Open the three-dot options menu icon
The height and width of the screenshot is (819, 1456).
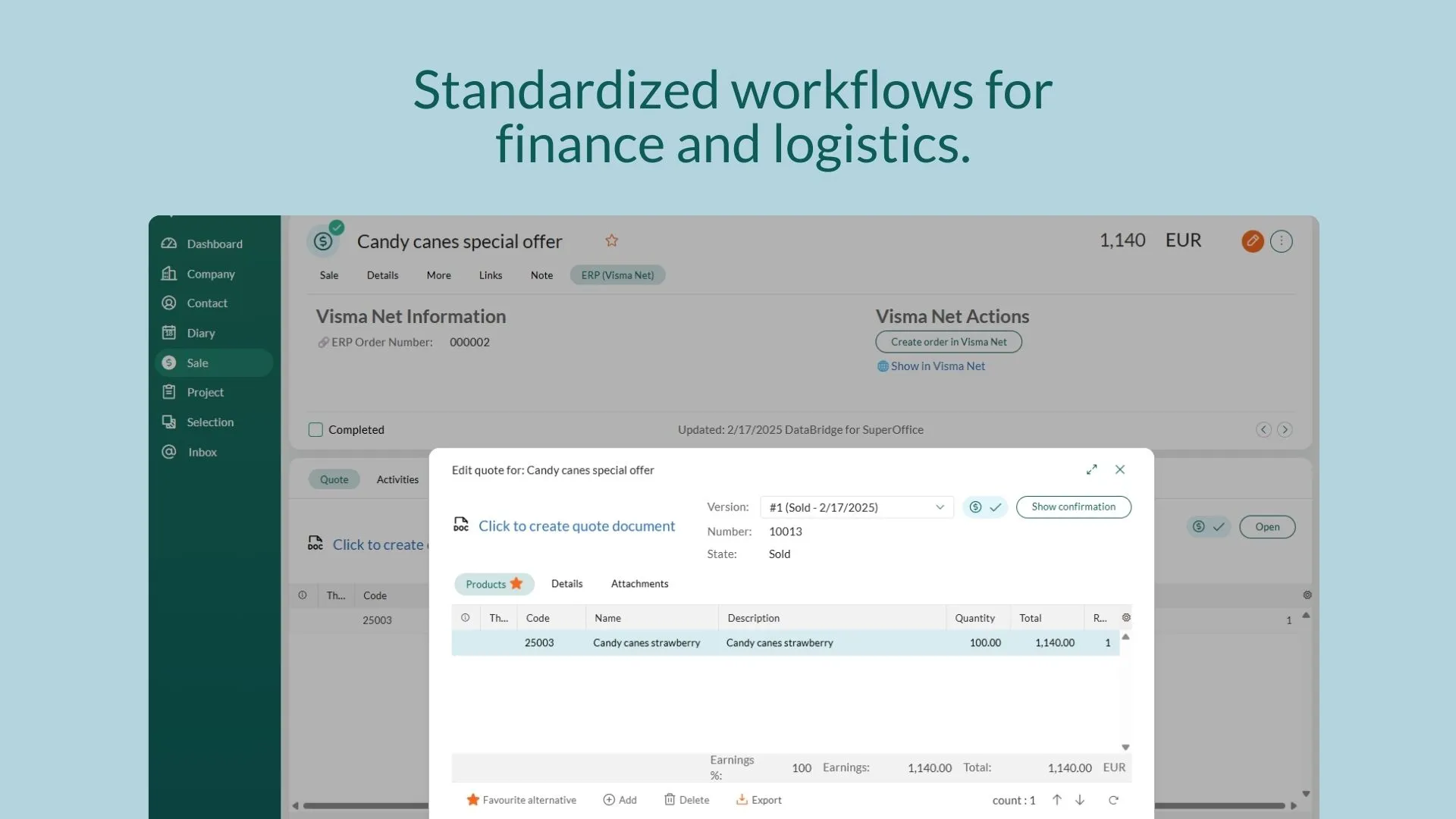click(x=1281, y=241)
